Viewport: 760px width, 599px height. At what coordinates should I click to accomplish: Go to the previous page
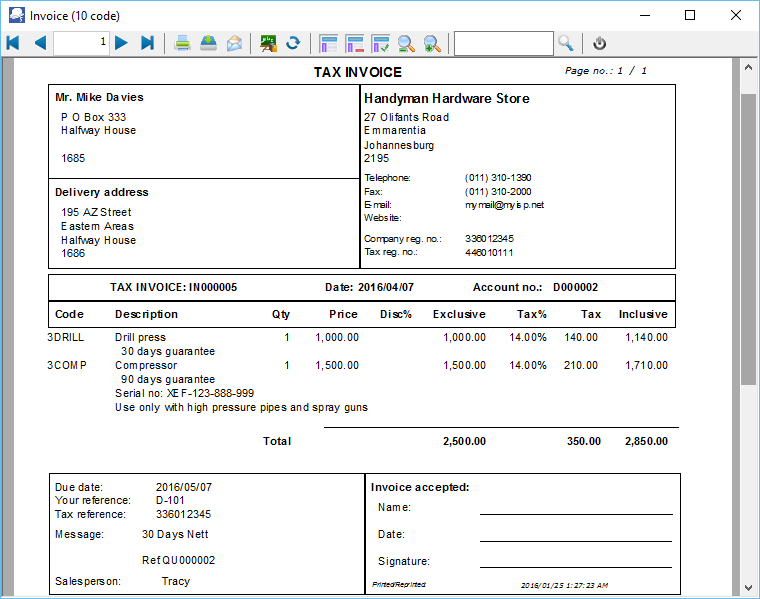[40, 43]
